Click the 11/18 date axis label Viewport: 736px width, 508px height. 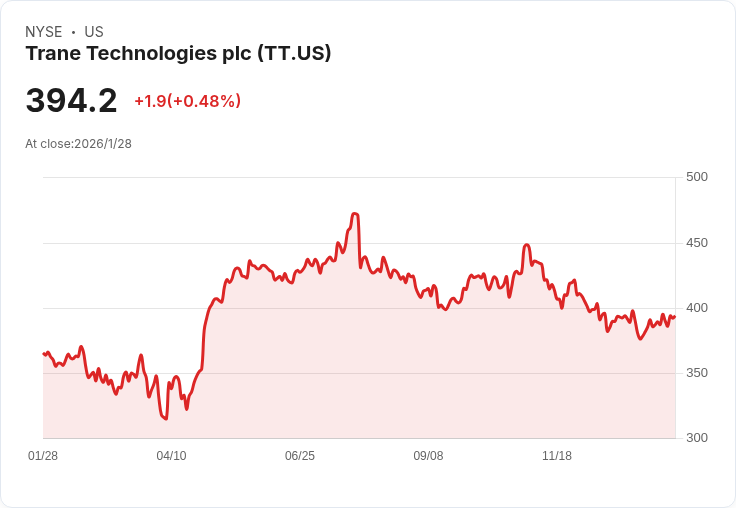[557, 455]
